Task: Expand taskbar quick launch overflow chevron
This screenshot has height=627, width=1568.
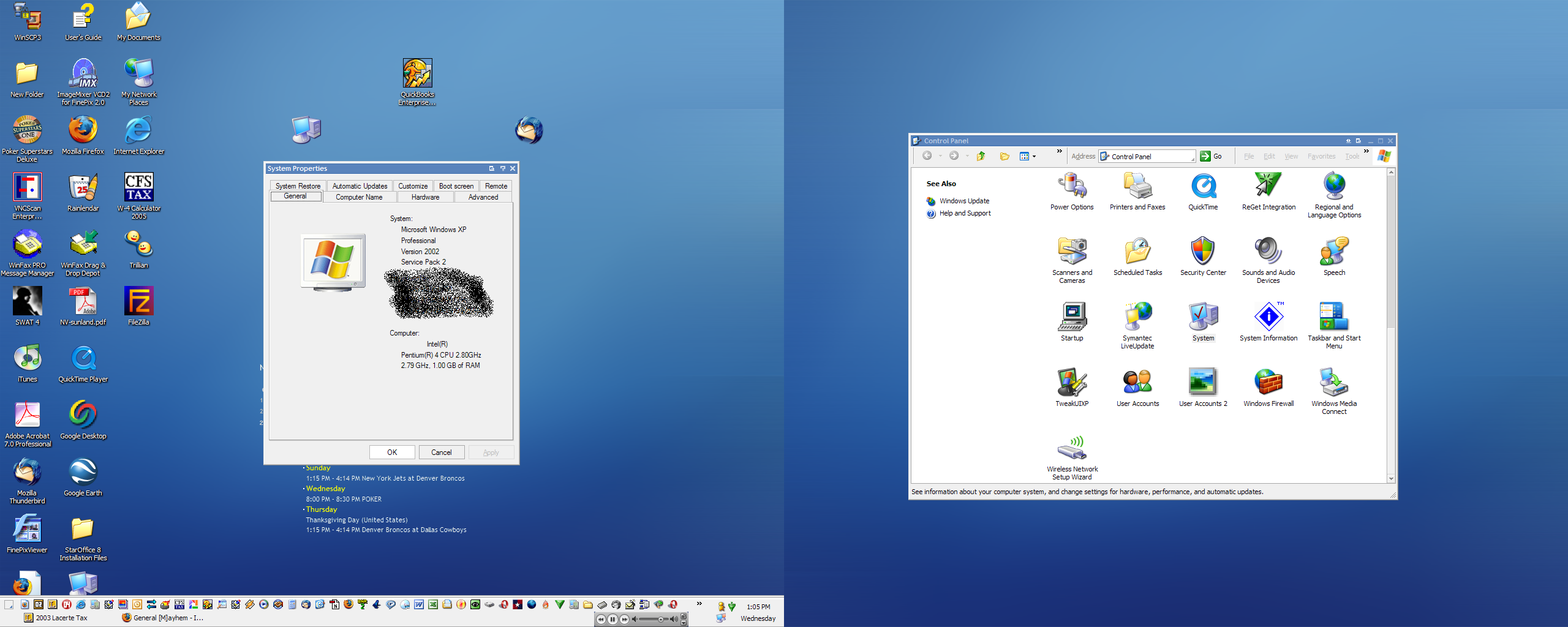Action: click(699, 604)
